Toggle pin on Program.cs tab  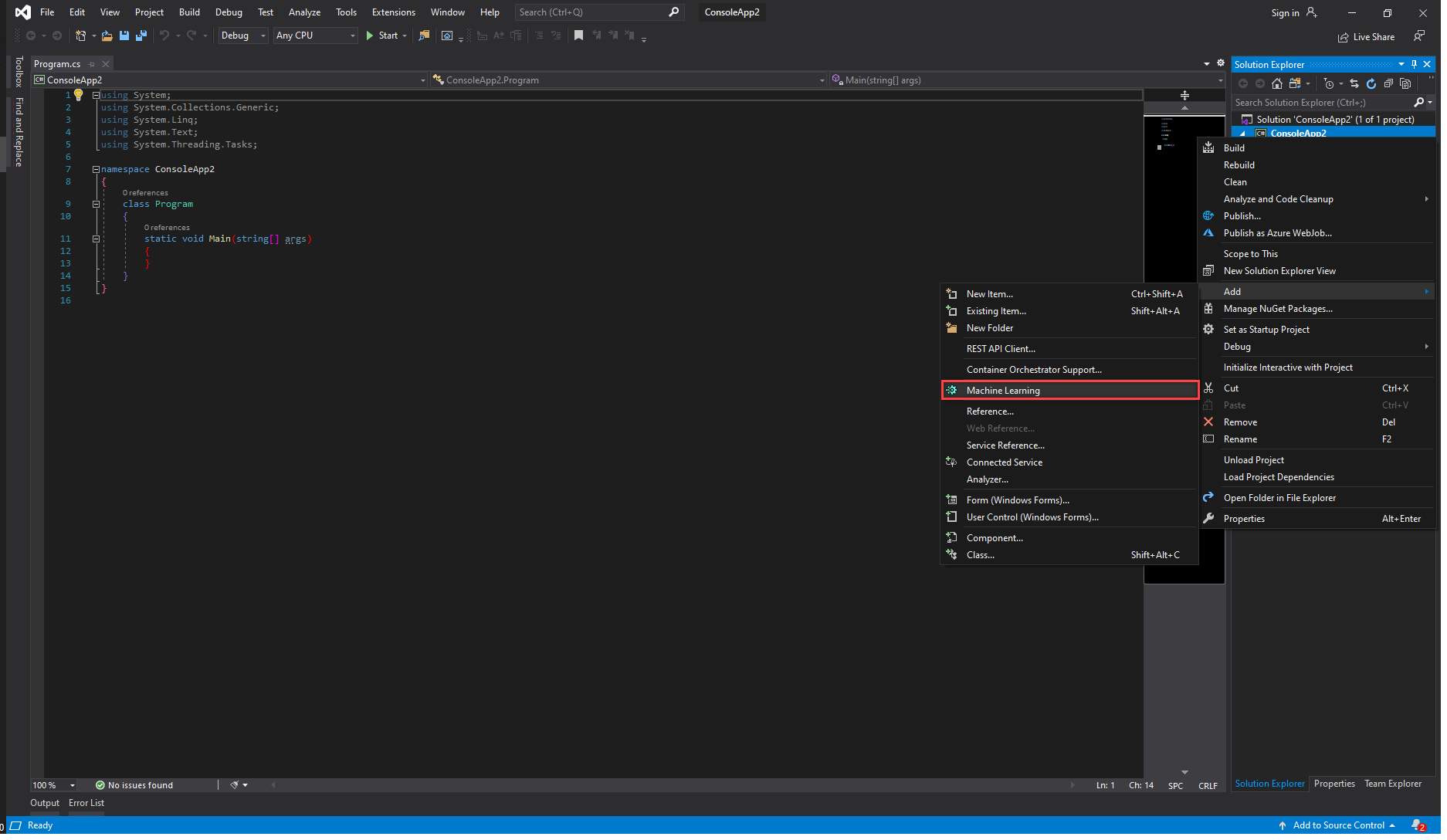point(92,64)
